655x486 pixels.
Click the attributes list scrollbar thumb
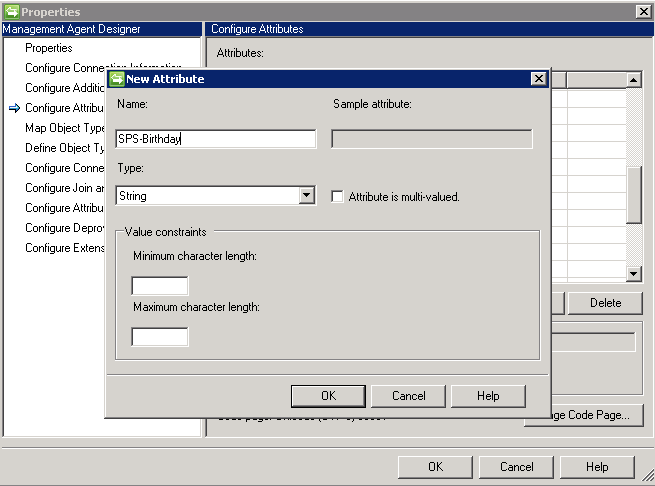point(634,195)
